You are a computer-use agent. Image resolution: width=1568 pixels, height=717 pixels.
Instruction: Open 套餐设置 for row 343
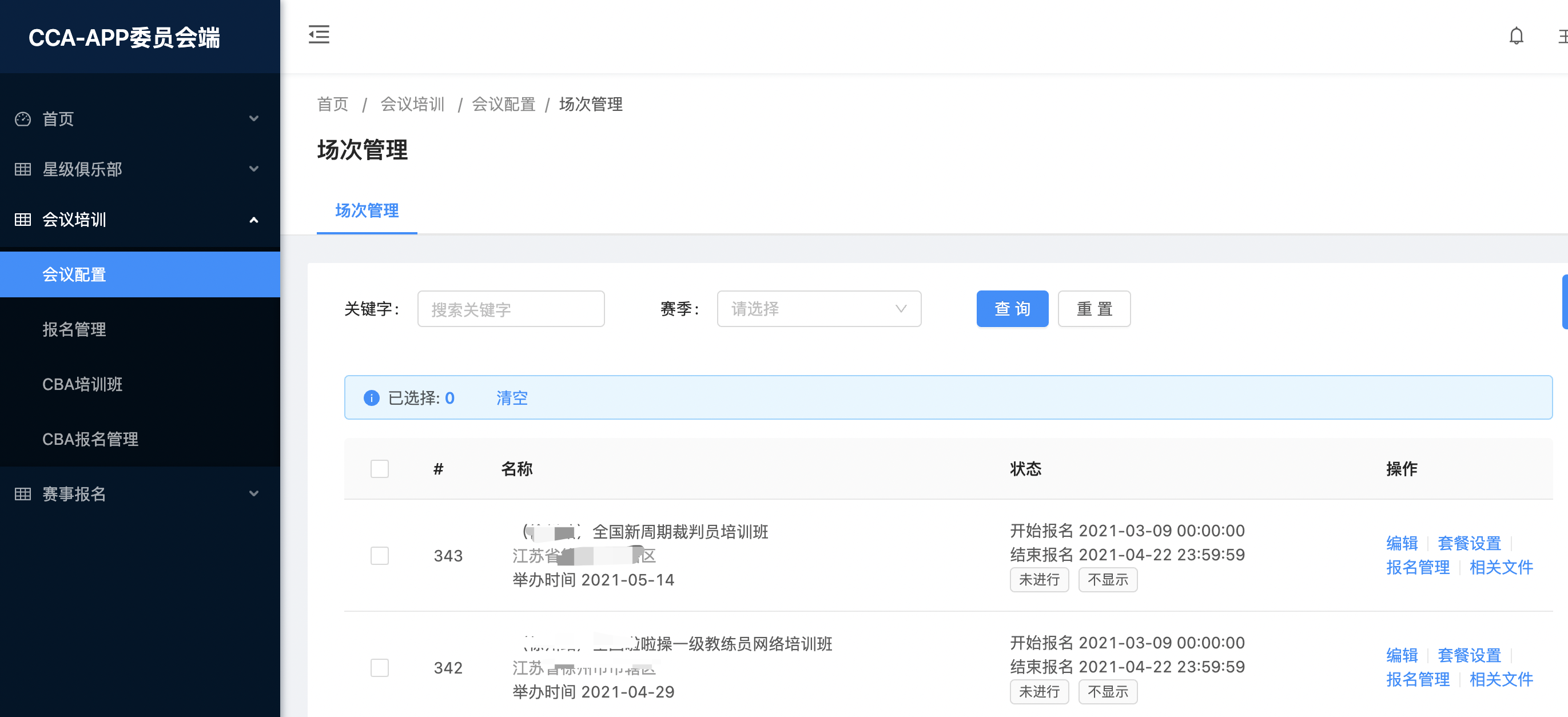pyautogui.click(x=1468, y=543)
